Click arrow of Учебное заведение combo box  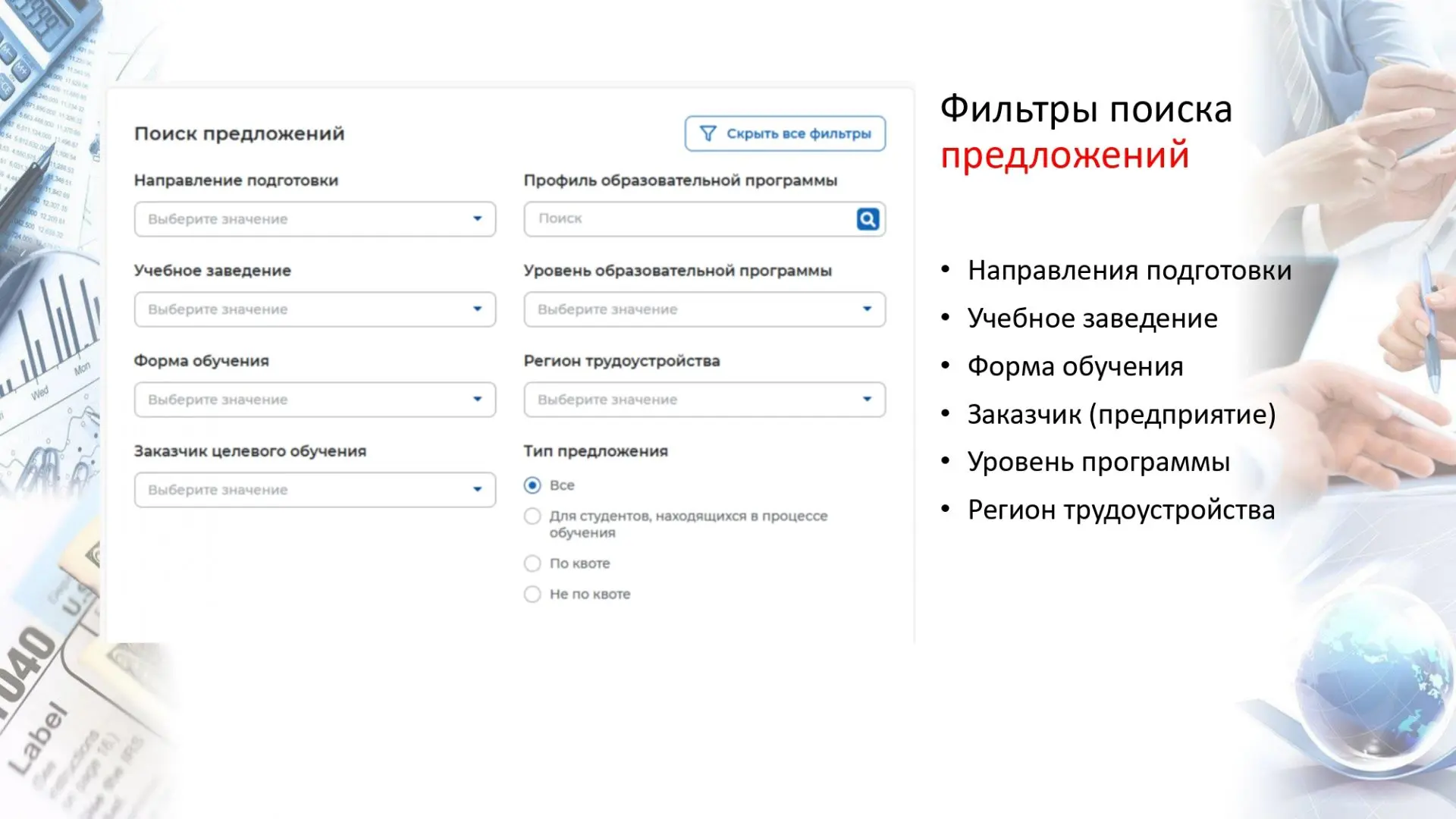tap(477, 309)
